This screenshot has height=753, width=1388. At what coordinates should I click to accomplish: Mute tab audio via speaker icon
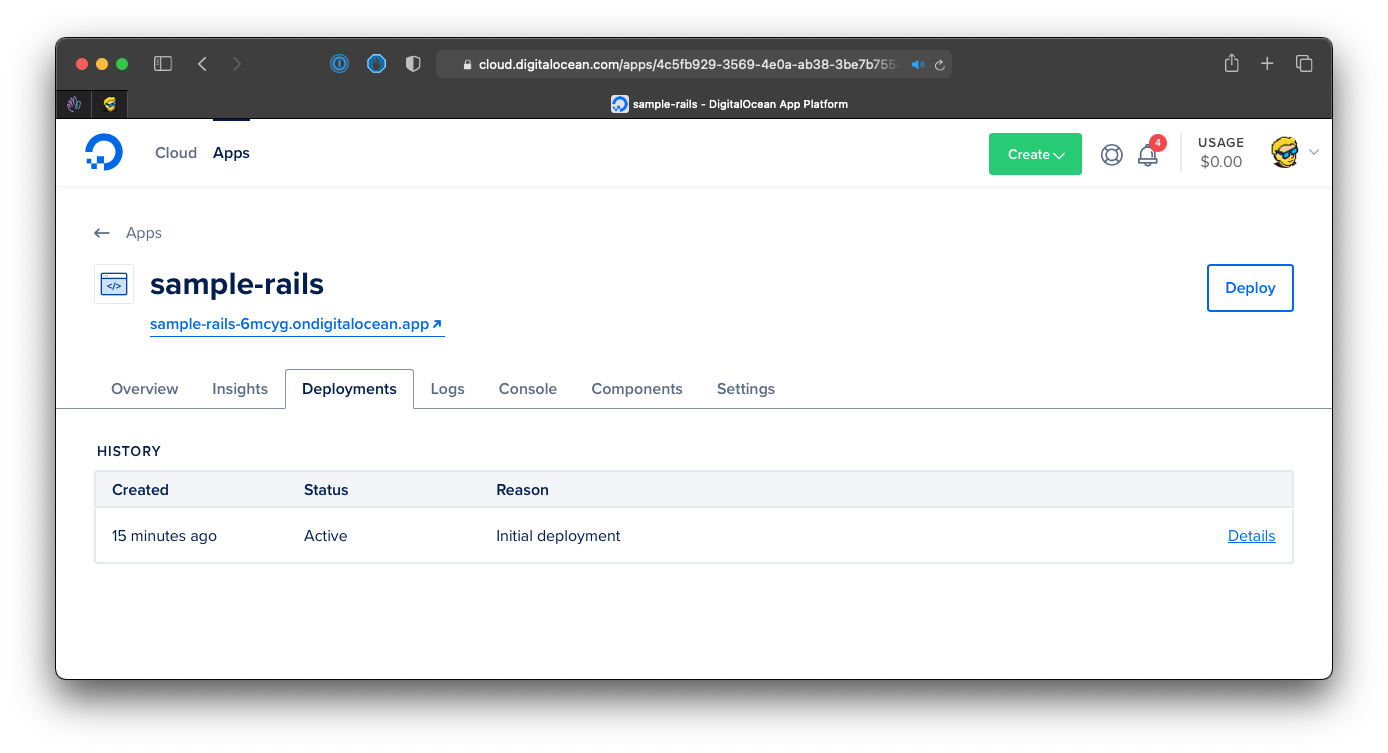coord(917,65)
